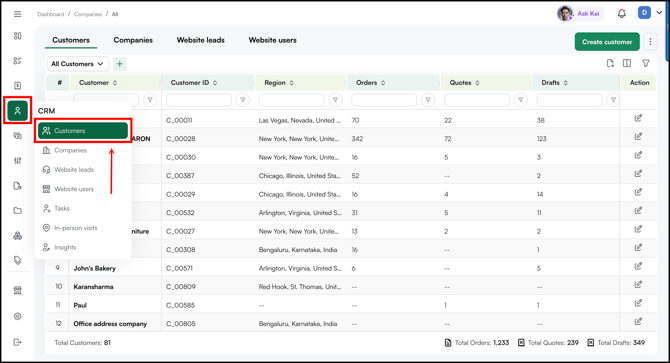670x363 pixels.
Task: Click the filter icon beside the Region search box
Action: click(x=335, y=100)
